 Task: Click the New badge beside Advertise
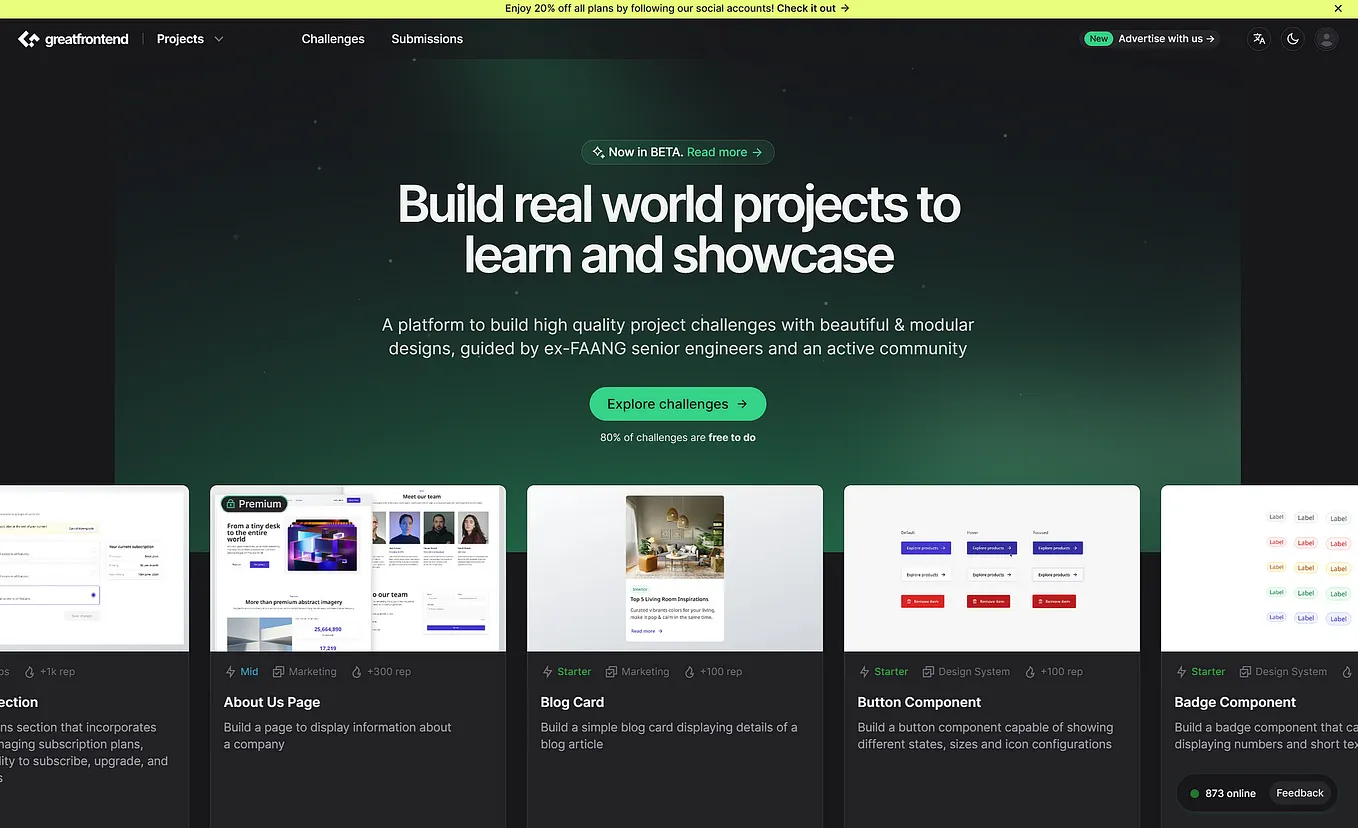click(1099, 39)
